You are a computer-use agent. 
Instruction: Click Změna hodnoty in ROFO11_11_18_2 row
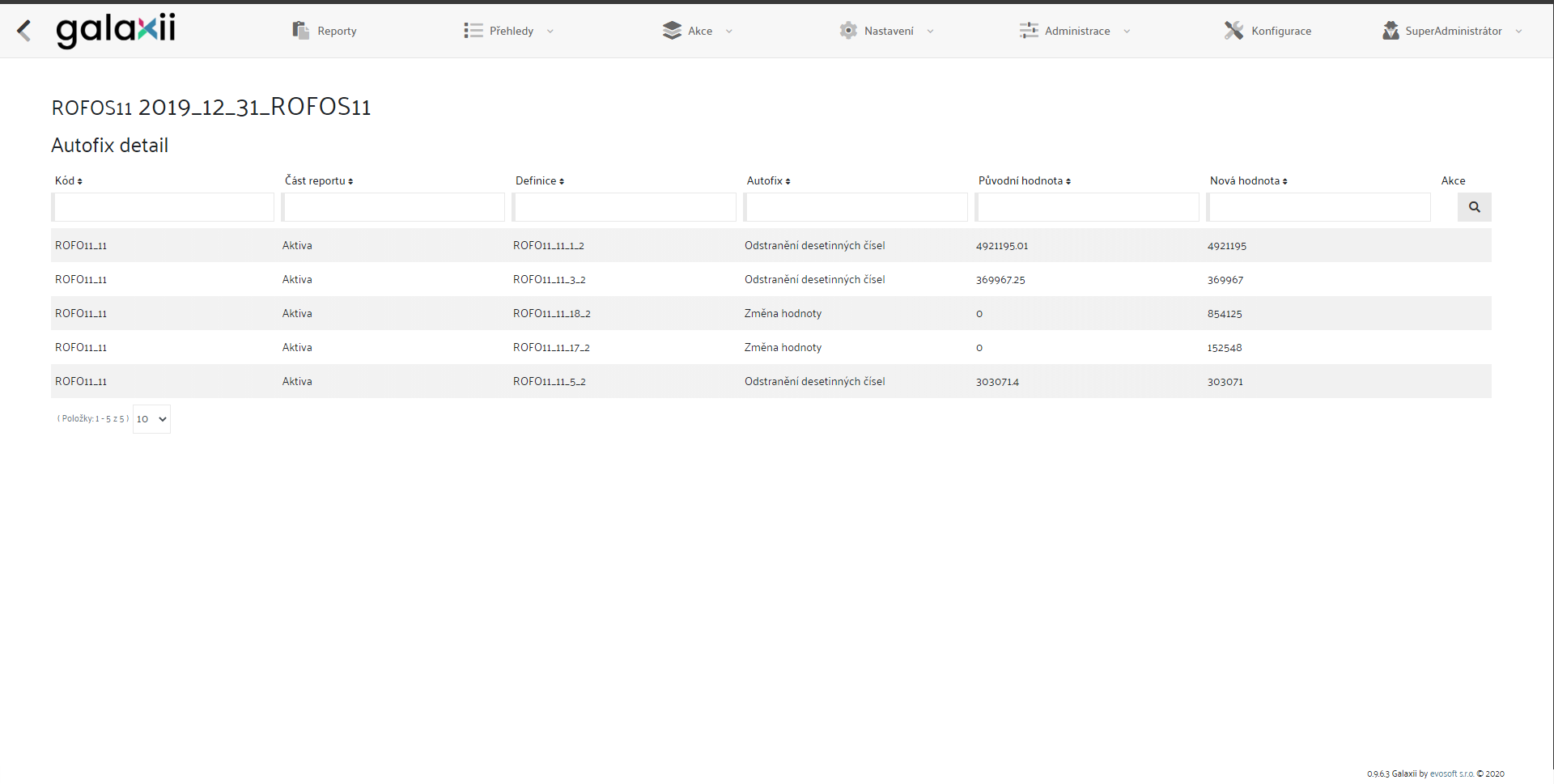point(783,314)
